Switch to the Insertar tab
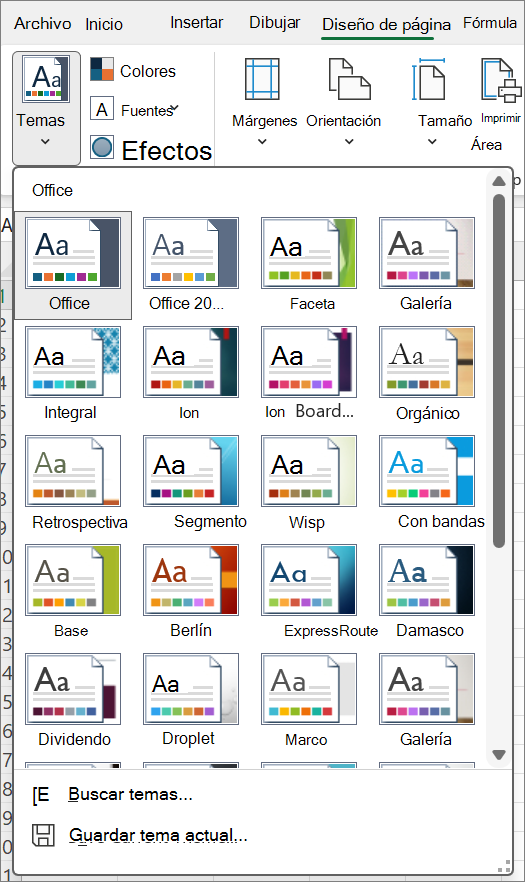Image resolution: width=525 pixels, height=882 pixels. pos(196,22)
